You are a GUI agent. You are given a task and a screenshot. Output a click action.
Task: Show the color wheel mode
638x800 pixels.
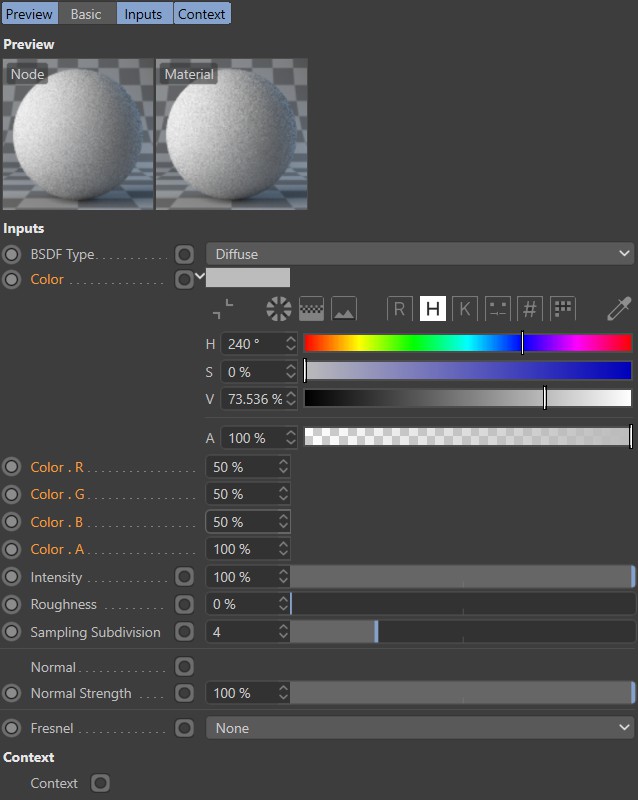point(279,309)
